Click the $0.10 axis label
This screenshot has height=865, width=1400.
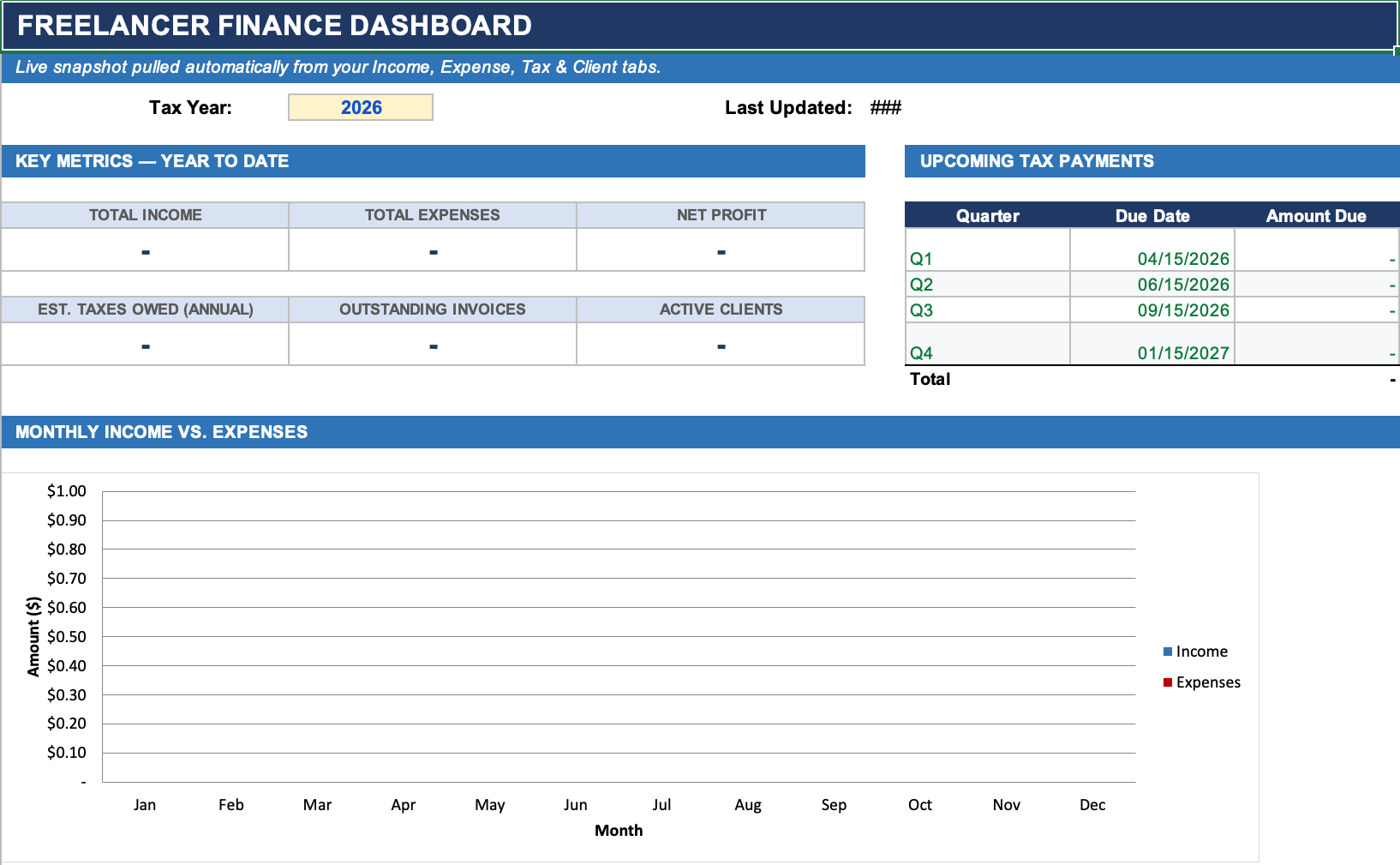[x=67, y=753]
